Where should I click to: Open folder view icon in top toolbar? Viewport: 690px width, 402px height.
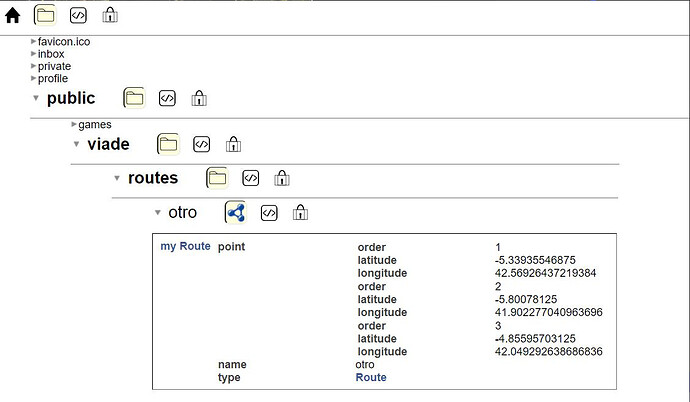click(x=45, y=15)
